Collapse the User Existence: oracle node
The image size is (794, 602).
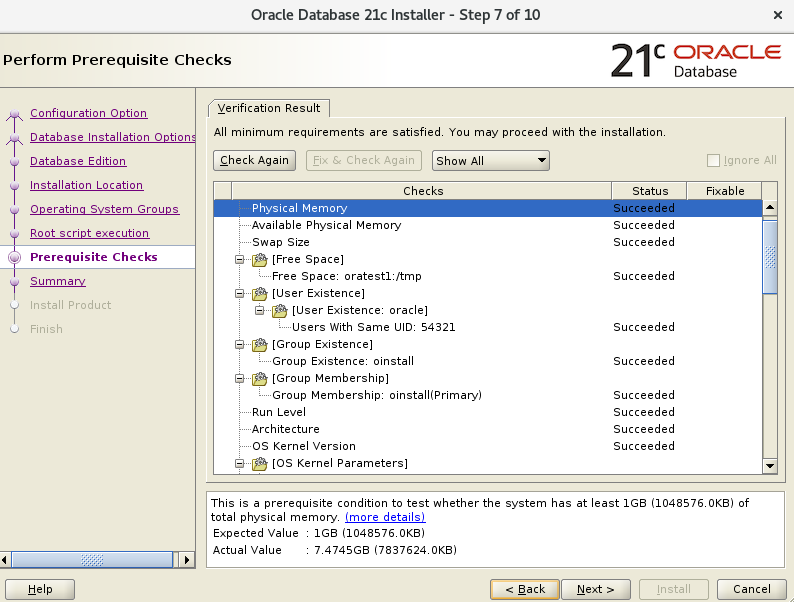259,310
